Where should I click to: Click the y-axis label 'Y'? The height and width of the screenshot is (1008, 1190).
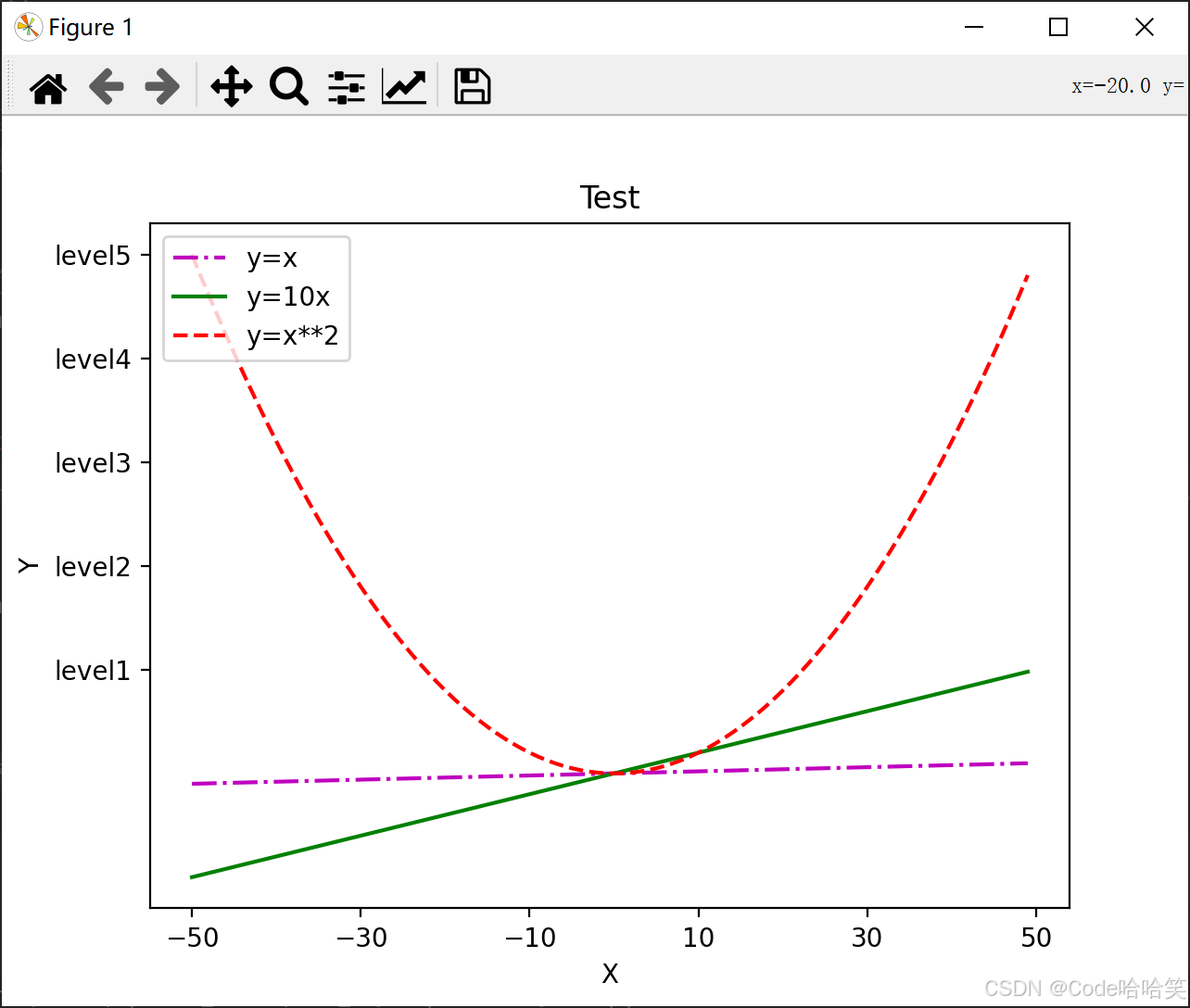tap(29, 565)
